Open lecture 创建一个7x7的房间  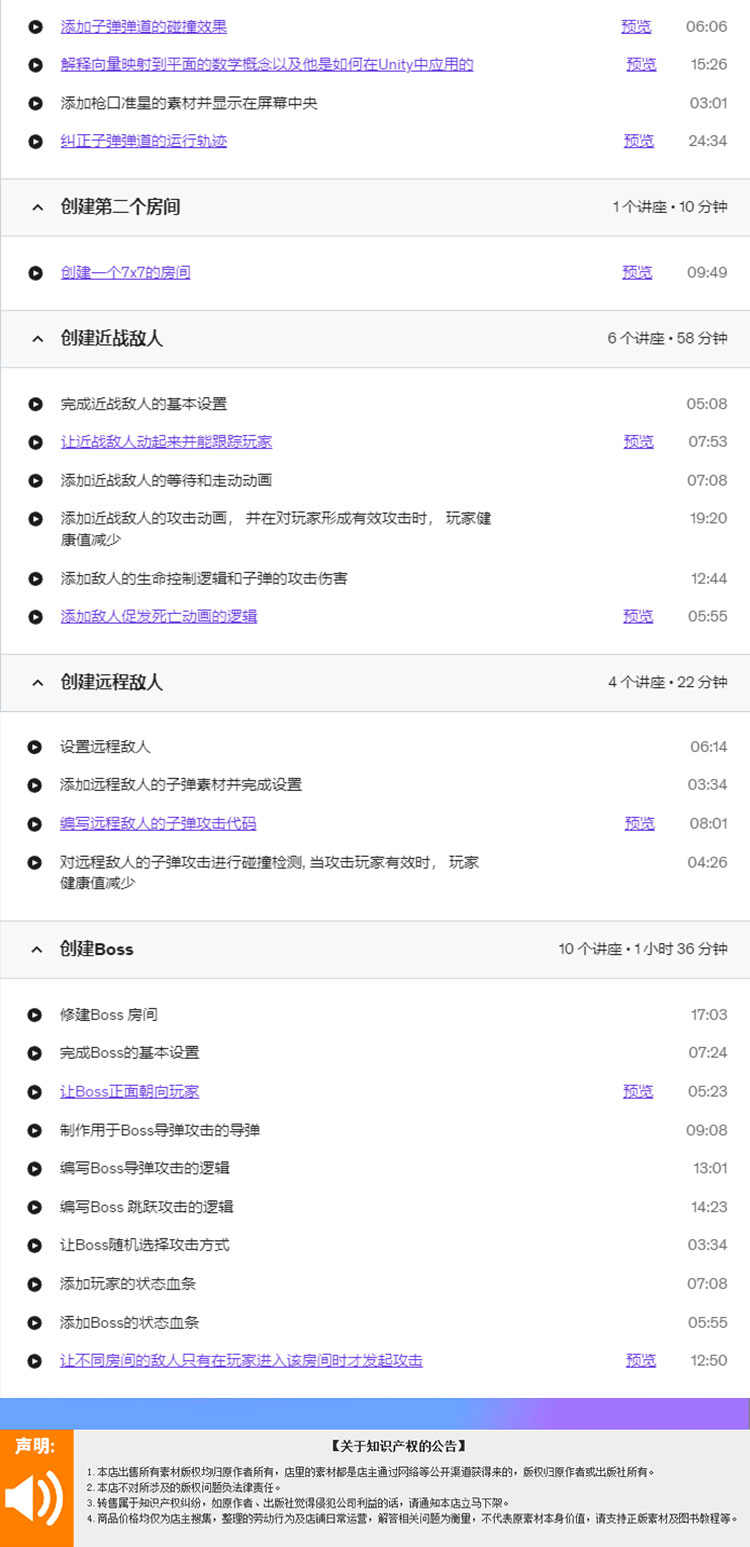point(125,272)
